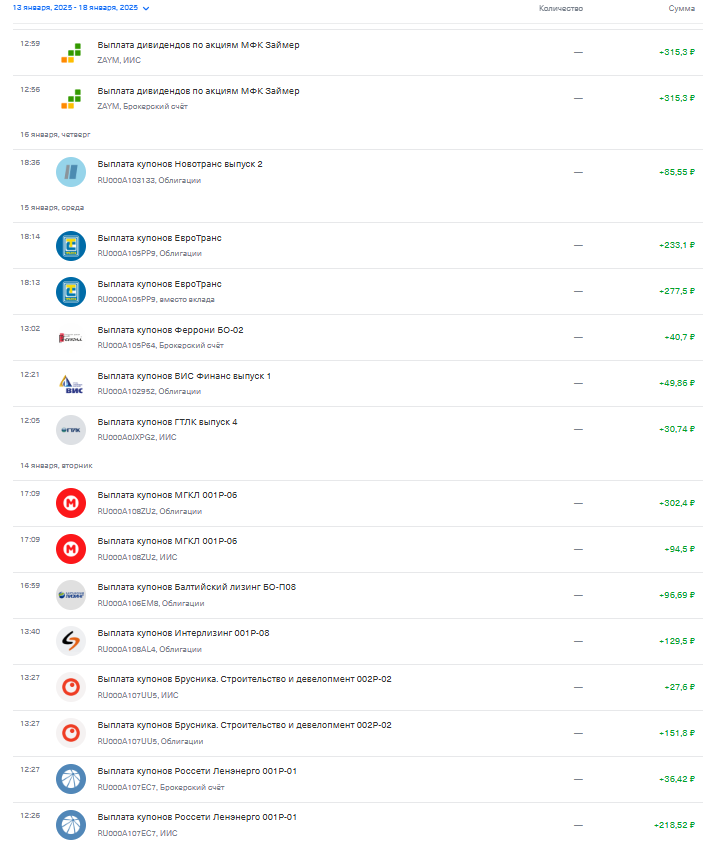Open Выплата купонов Интерлизинг 001P-08
This screenshot has height=844, width=722.
click(358, 641)
